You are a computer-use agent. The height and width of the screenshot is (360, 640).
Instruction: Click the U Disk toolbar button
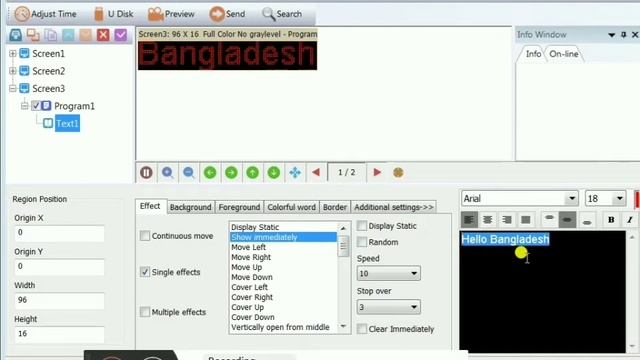tap(113, 14)
